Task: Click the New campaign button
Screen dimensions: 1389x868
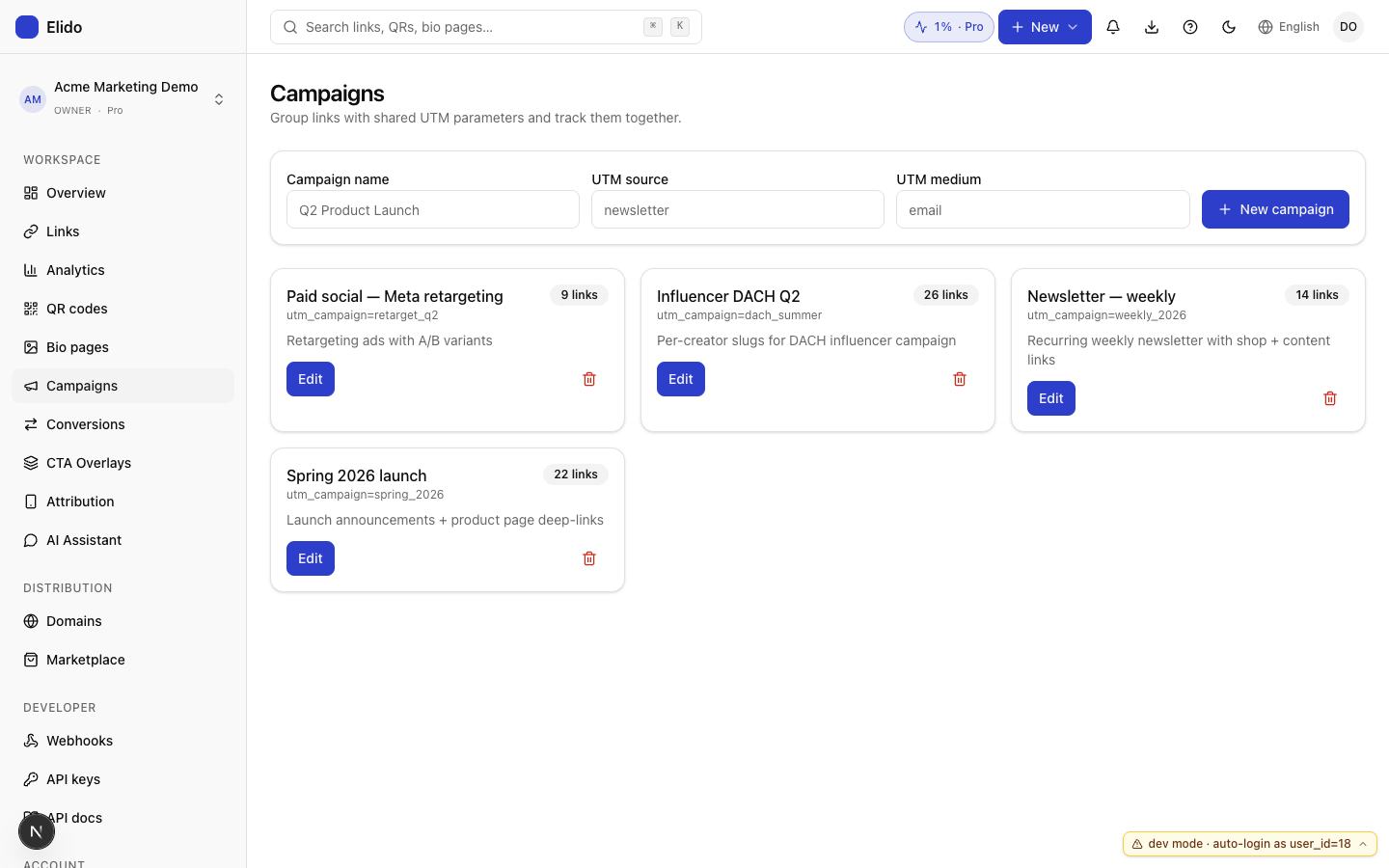Action: pyautogui.click(x=1275, y=209)
